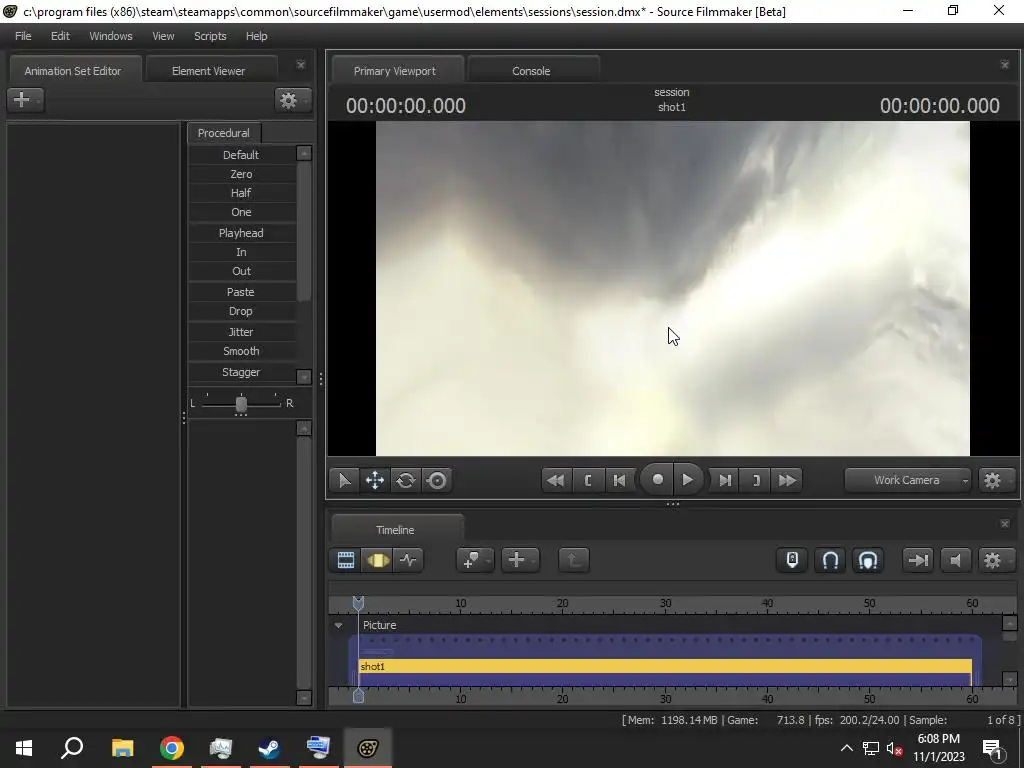Image resolution: width=1024 pixels, height=768 pixels.
Task: Apply the Jitter procedural preset
Action: point(242,332)
